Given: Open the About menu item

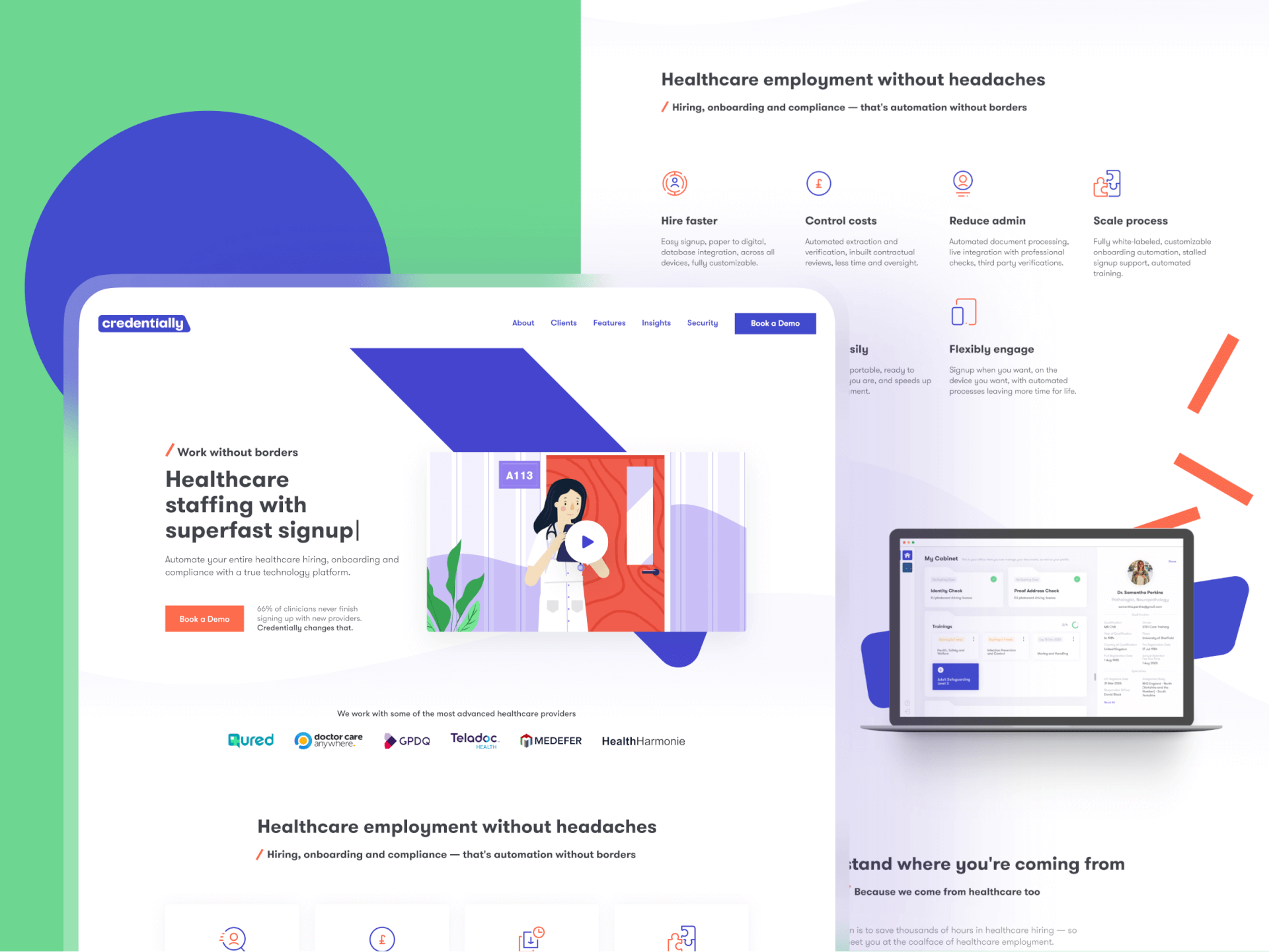Looking at the screenshot, I should (x=523, y=322).
